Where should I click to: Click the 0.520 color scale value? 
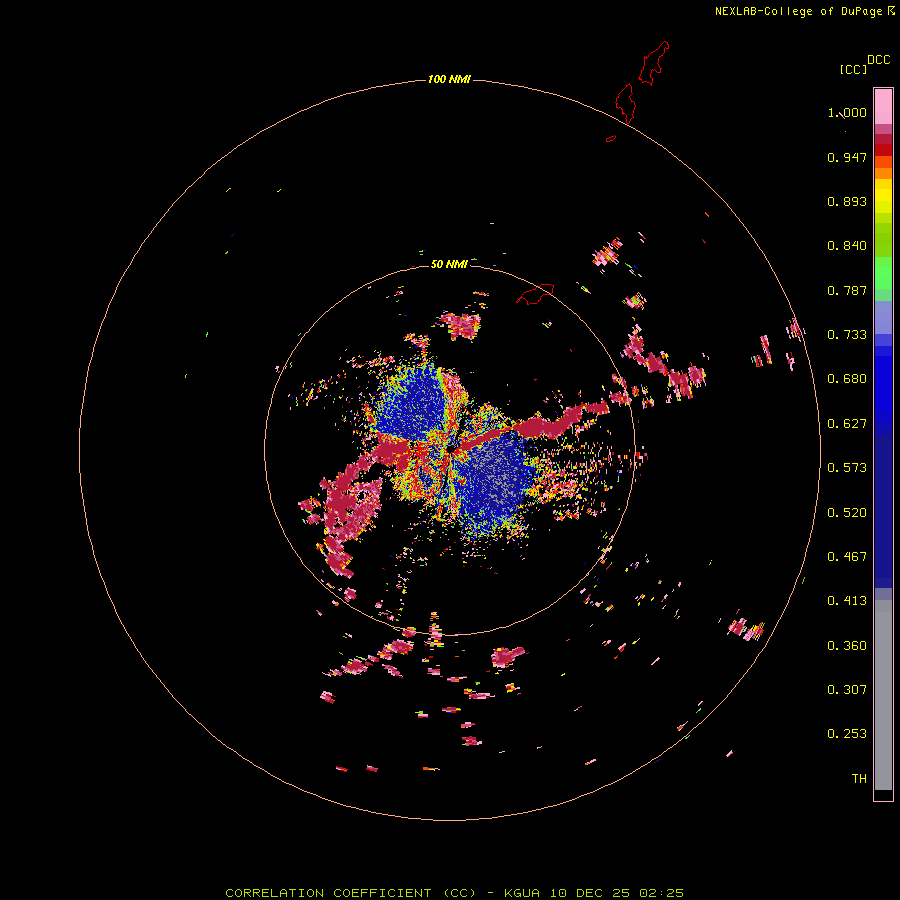point(847,513)
